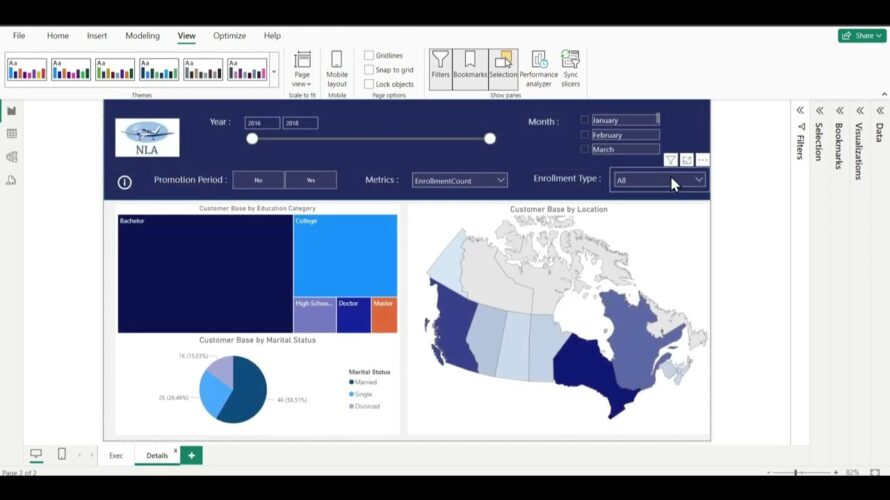Go to previous page tab arrow
The image size is (890, 500).
[79, 455]
